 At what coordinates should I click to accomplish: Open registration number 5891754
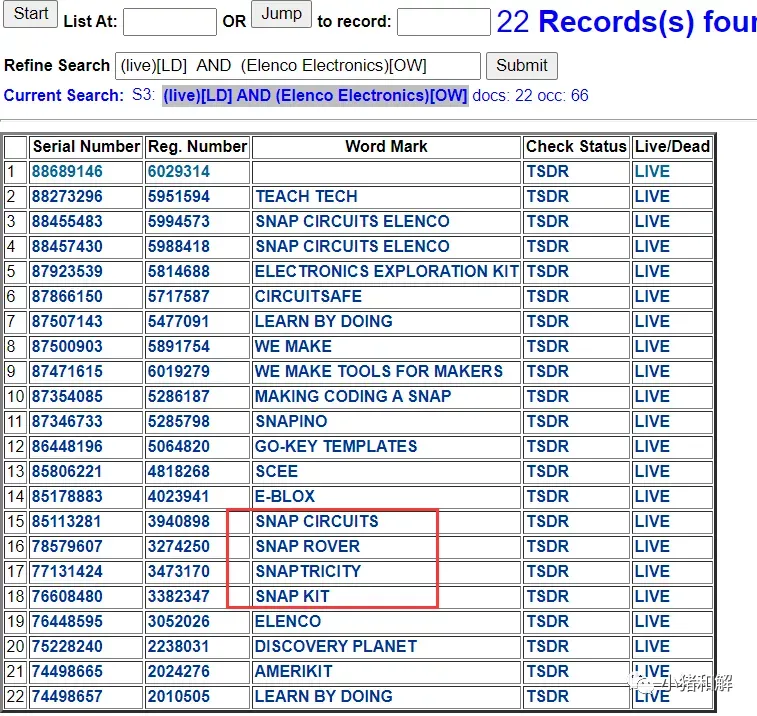pos(179,347)
